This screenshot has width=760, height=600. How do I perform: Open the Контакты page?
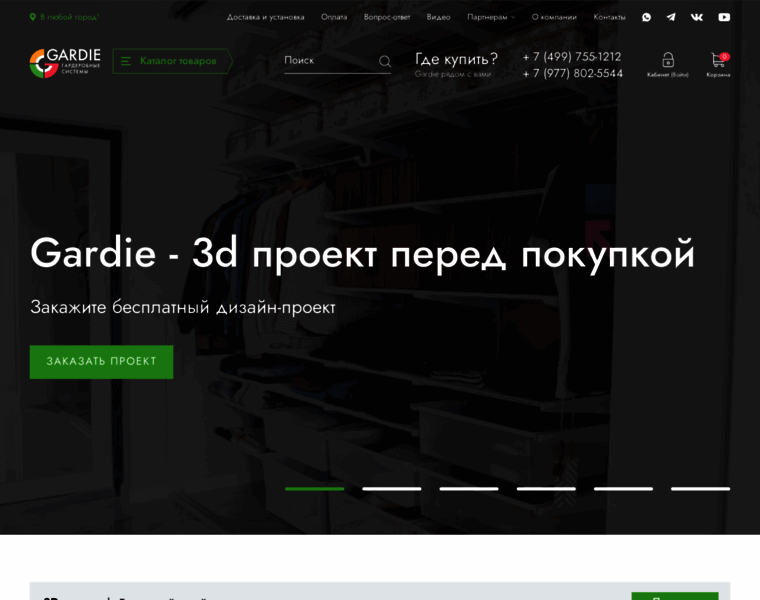point(609,17)
